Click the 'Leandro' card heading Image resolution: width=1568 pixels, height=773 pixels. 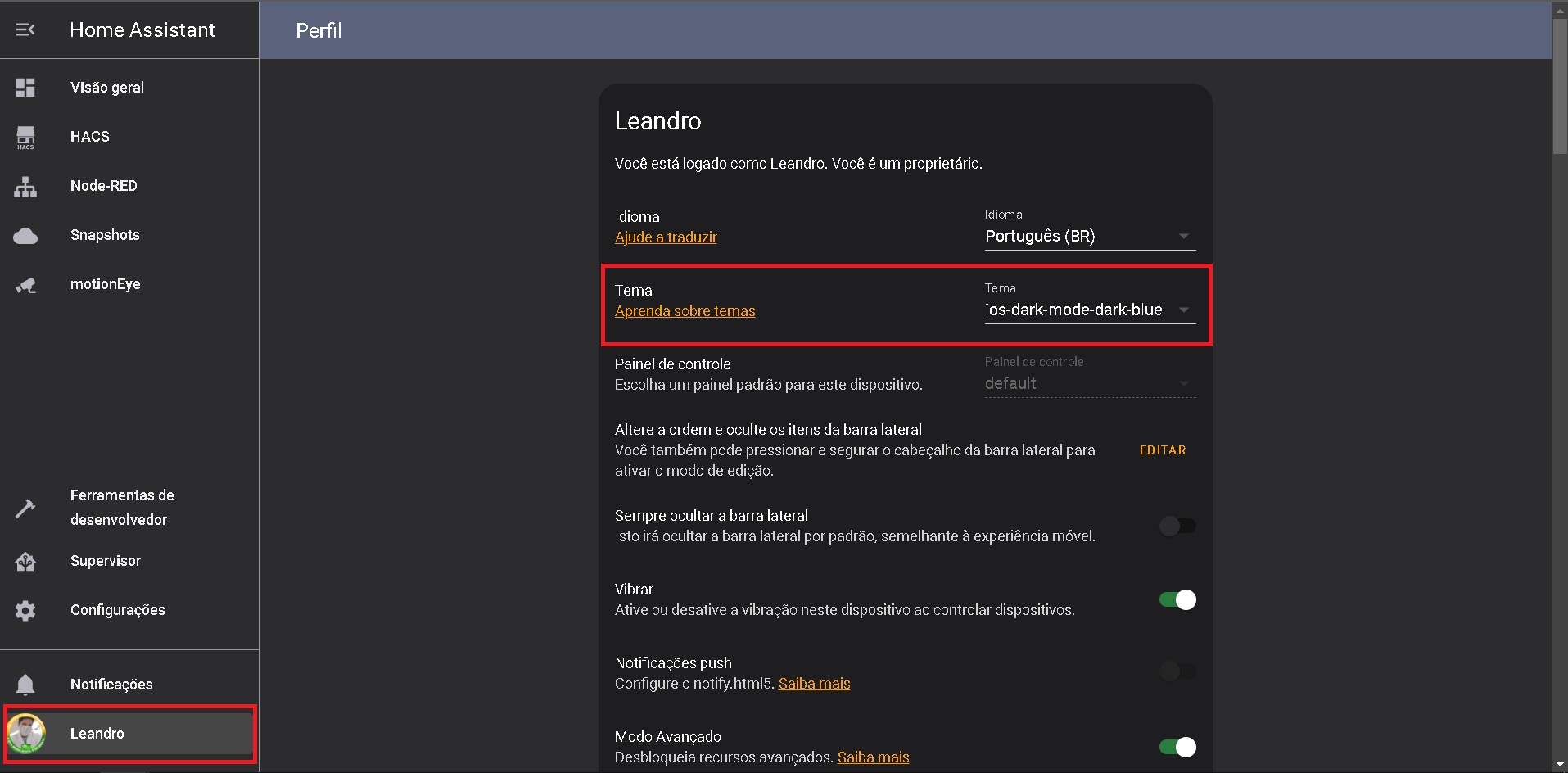pos(658,121)
